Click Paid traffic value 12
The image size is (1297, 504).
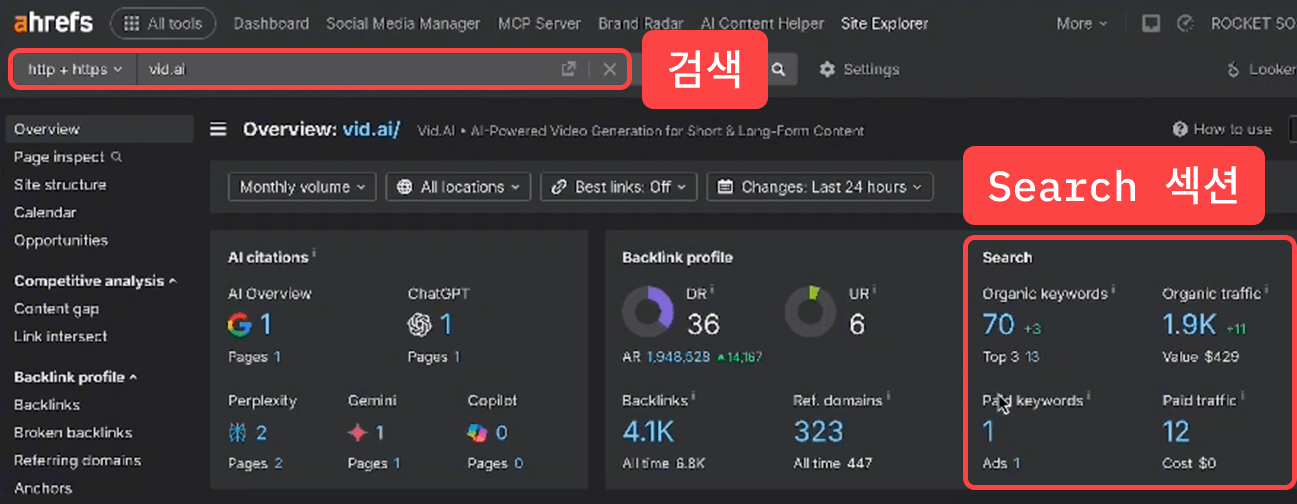coord(1176,431)
